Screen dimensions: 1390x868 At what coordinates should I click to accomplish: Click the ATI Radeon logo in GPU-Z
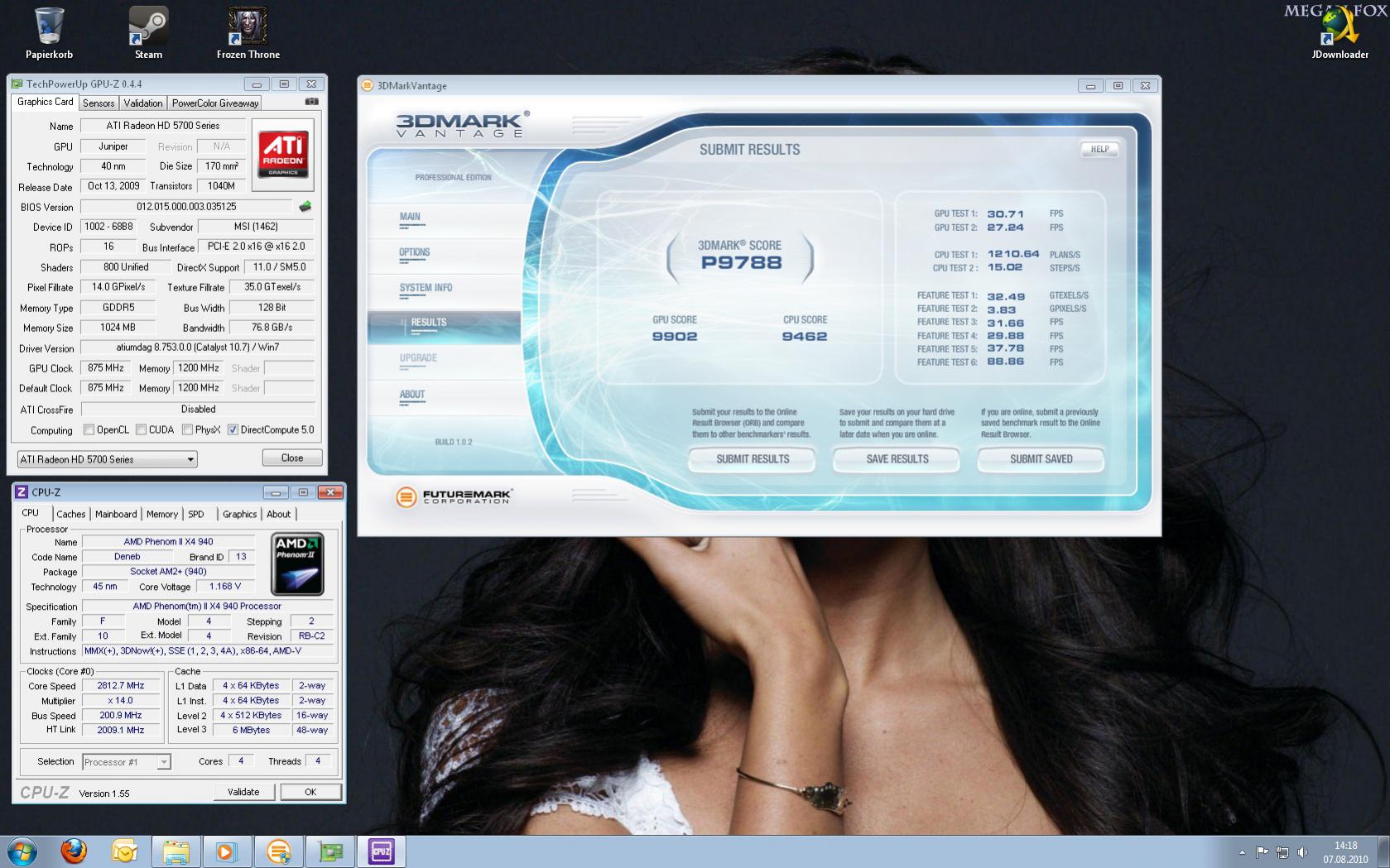pyautogui.click(x=283, y=153)
